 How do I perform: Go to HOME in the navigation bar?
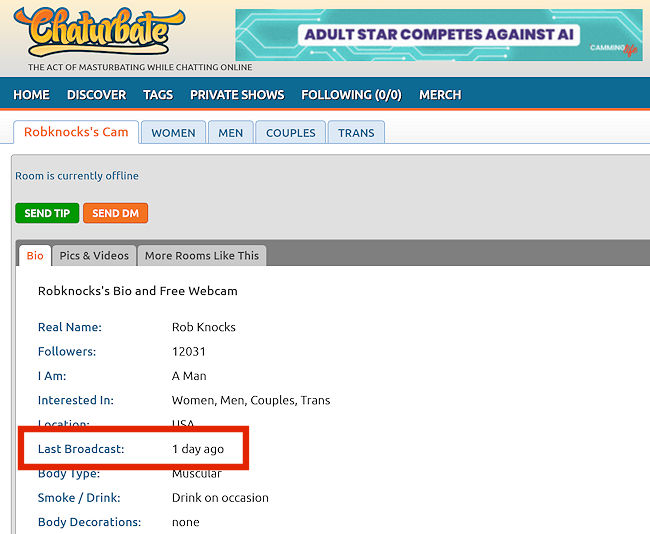coord(32,95)
